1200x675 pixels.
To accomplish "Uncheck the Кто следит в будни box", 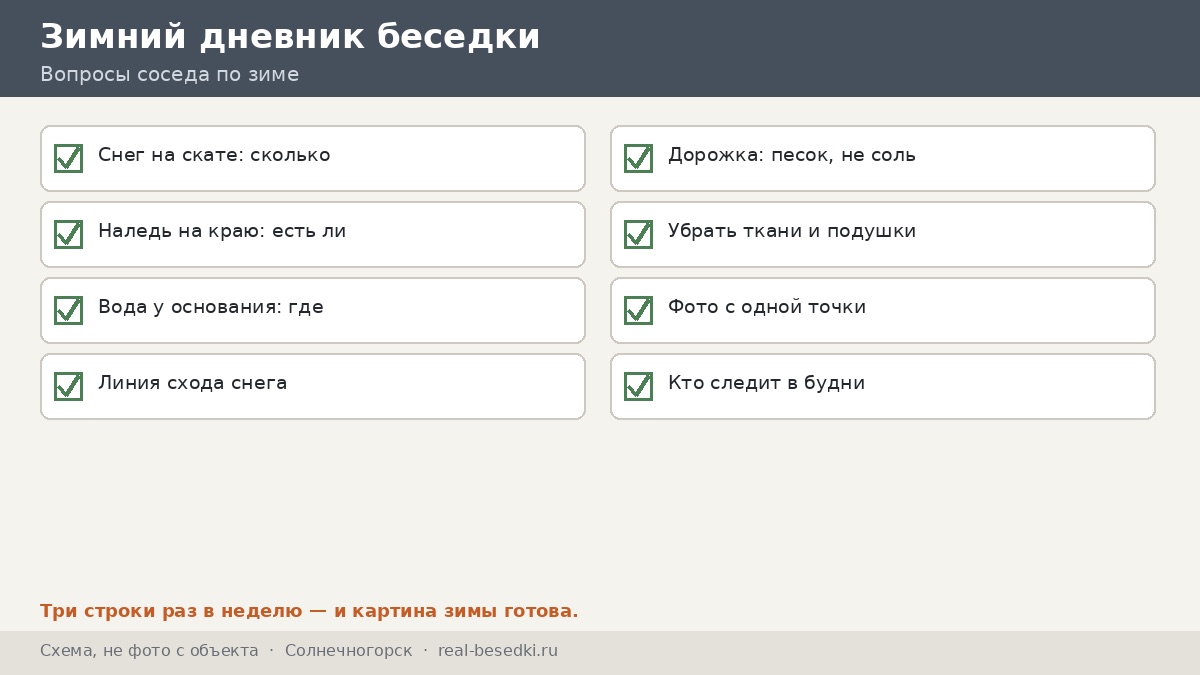I will tap(638, 386).
